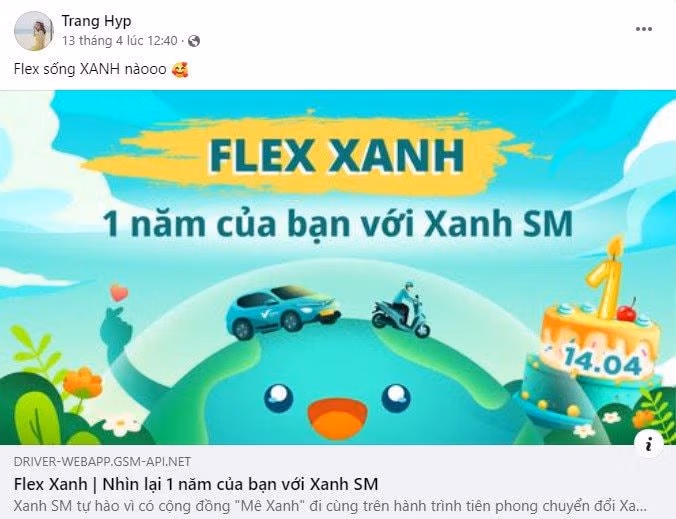
Task: Click the smiling hearts emoji in the caption
Action: [x=179, y=70]
